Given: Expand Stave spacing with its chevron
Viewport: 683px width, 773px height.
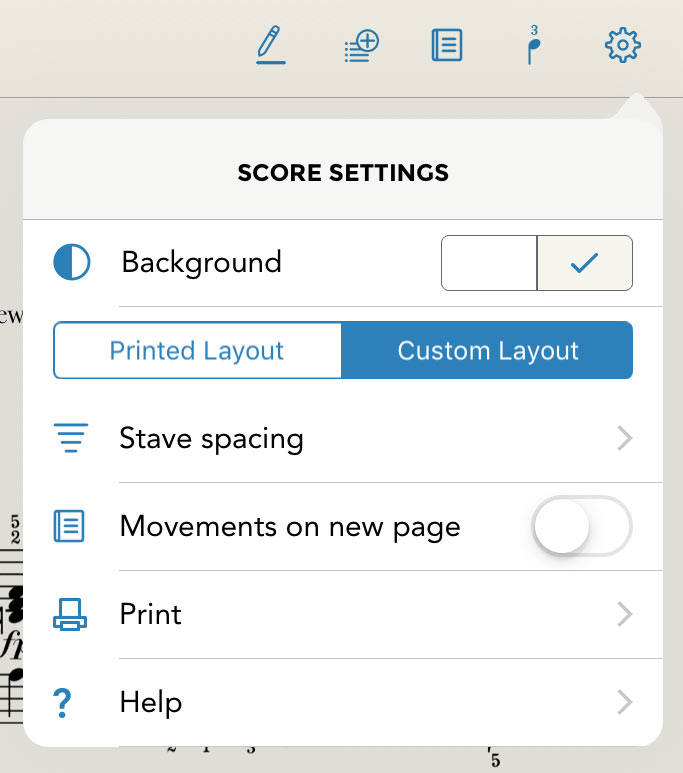Looking at the screenshot, I should (x=625, y=438).
